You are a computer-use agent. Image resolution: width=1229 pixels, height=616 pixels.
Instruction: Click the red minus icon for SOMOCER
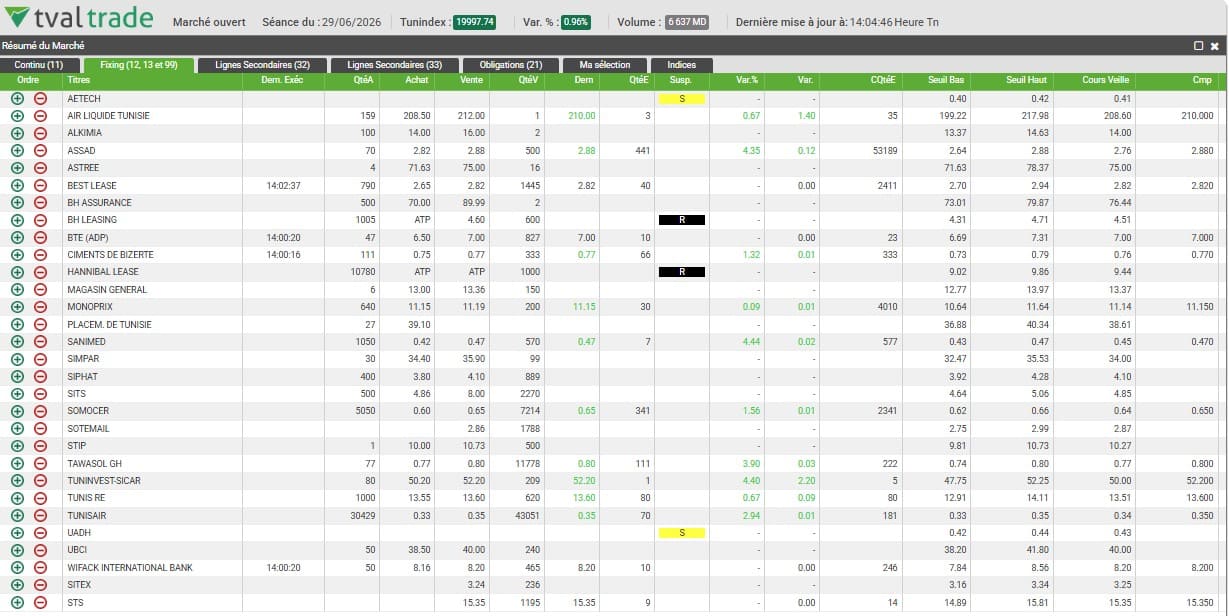40,411
